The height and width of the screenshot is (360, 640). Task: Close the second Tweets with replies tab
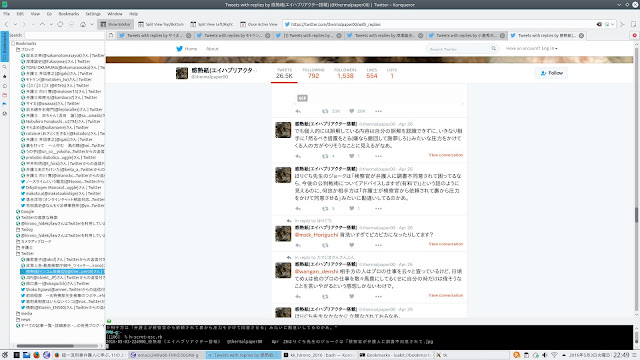[x=267, y=36]
